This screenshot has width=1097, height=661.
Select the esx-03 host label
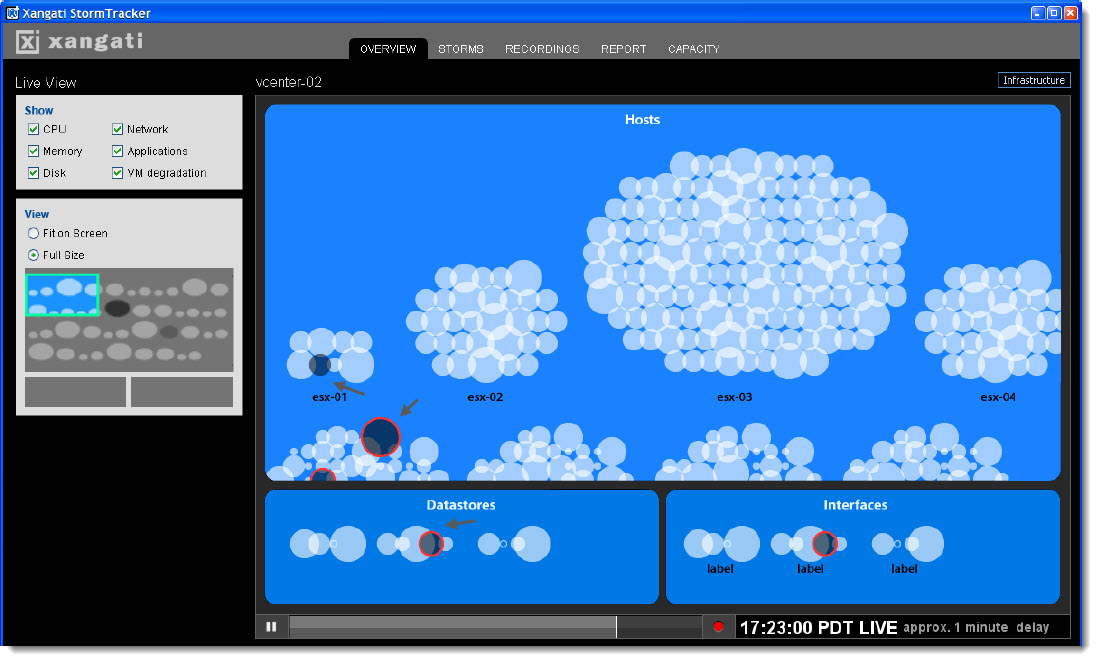pos(735,397)
